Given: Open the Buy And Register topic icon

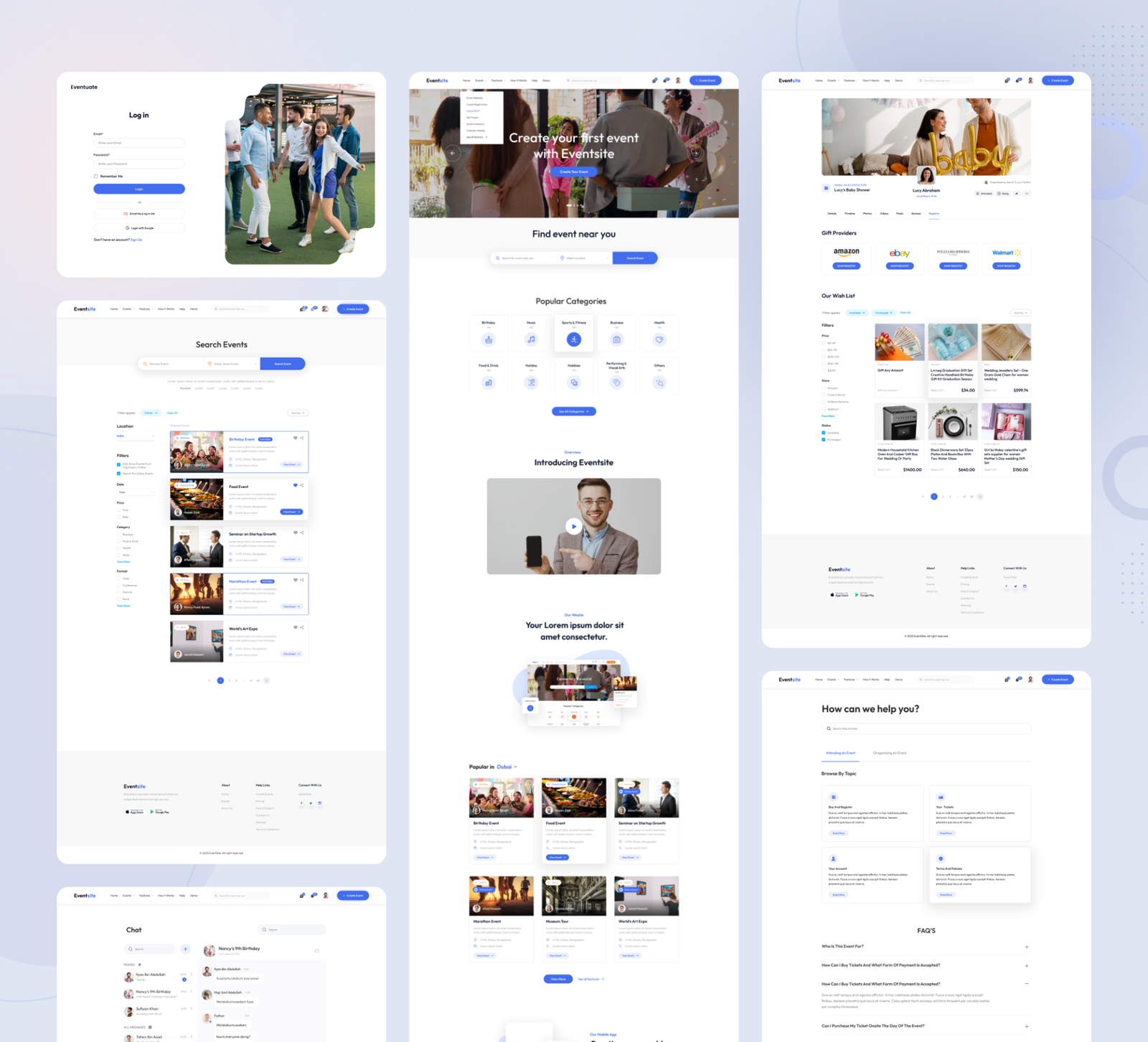Looking at the screenshot, I should [x=833, y=797].
